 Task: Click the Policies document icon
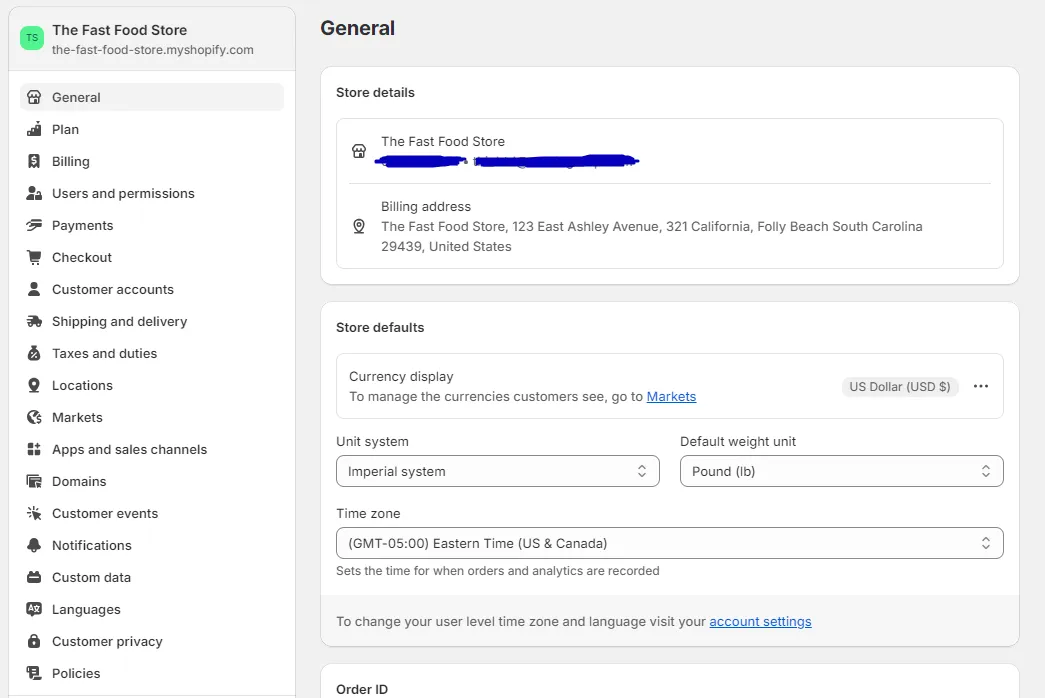pos(34,673)
